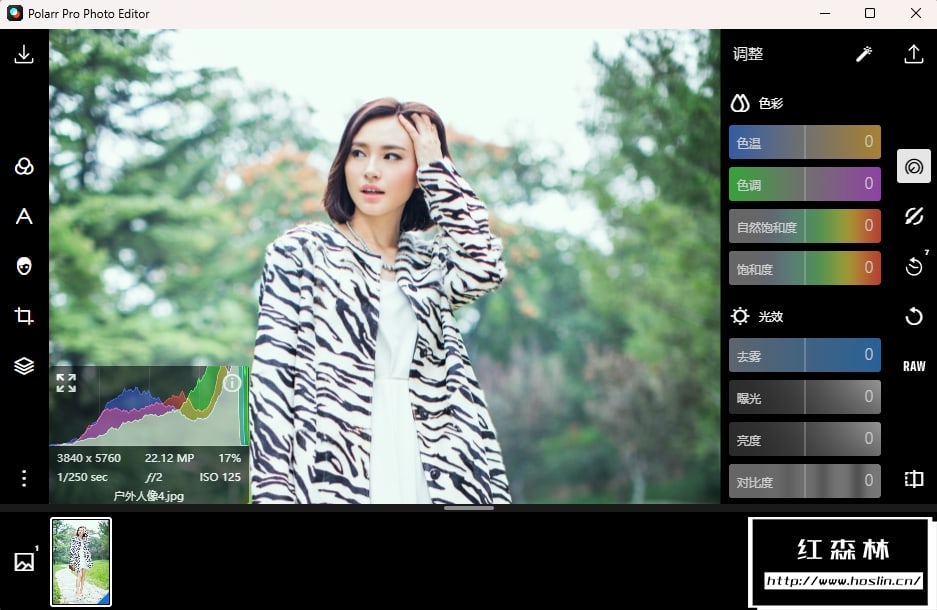Click the histogram info icon
The width and height of the screenshot is (937, 610).
pyautogui.click(x=232, y=383)
